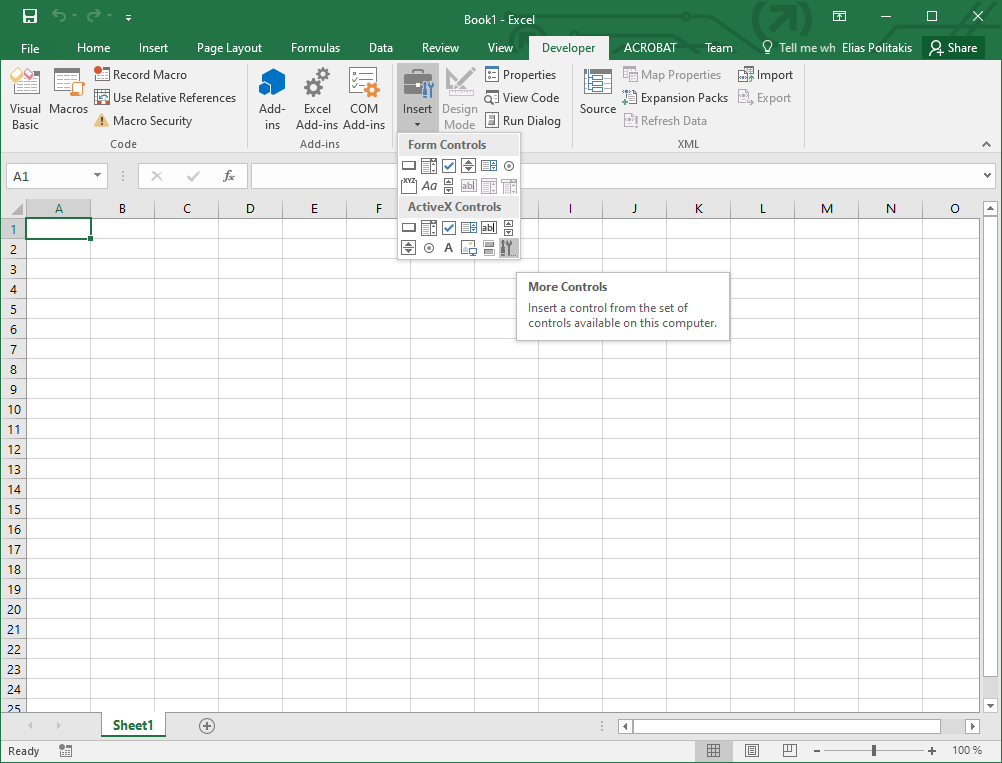Insert an ActiveX Combo Box
The height and width of the screenshot is (763, 1002).
[429, 227]
